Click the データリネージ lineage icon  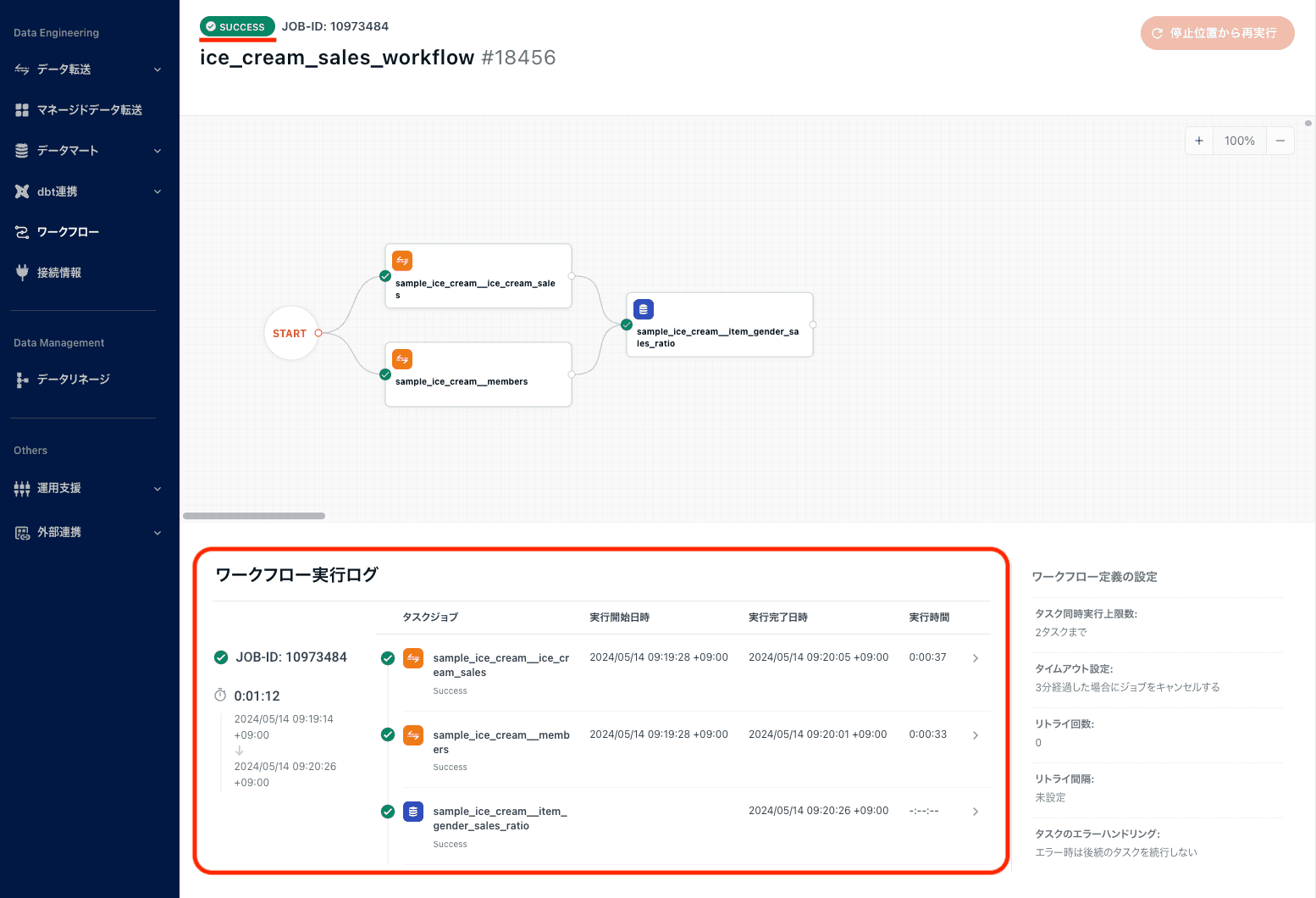click(22, 380)
